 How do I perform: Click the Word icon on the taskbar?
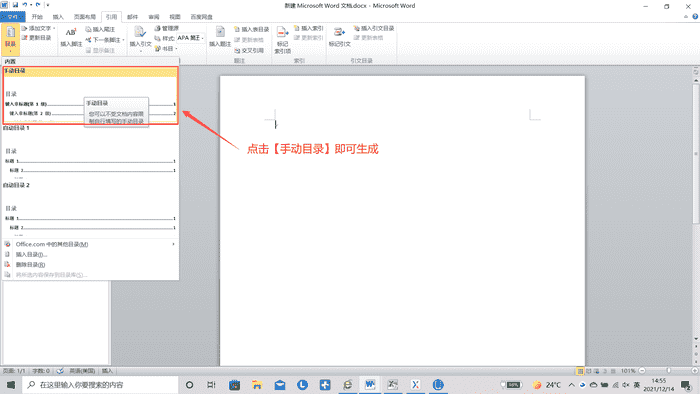point(370,385)
